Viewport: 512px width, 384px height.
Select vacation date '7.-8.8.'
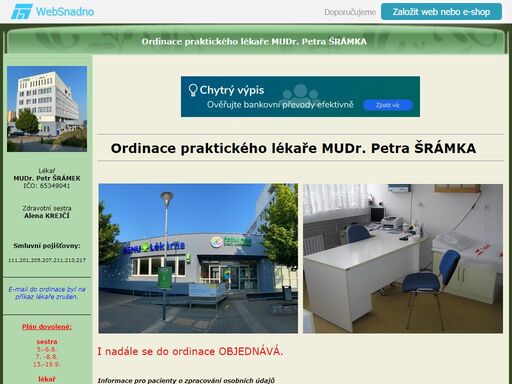click(x=47, y=357)
